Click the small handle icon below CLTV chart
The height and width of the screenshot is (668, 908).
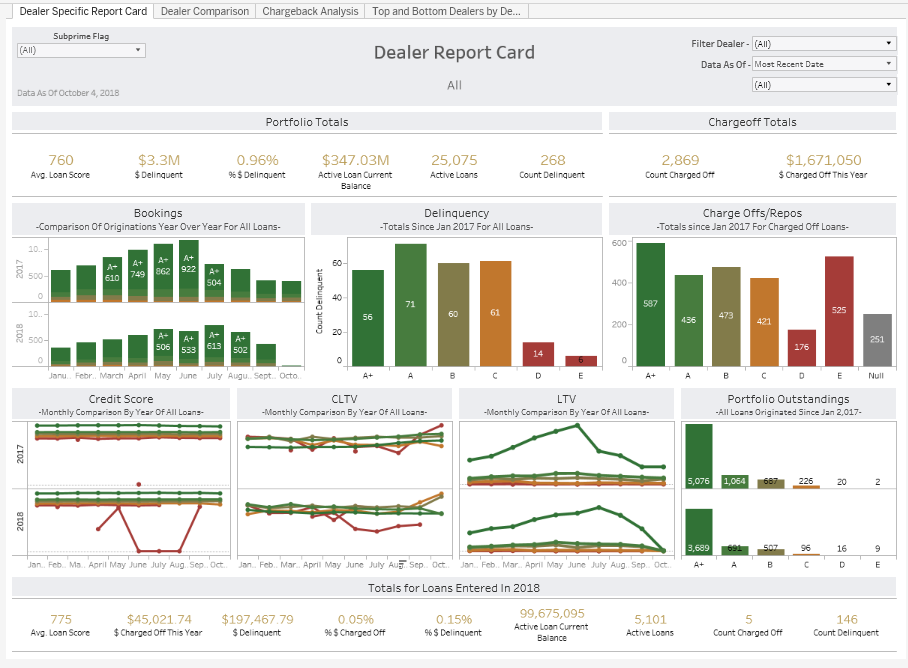pos(403,562)
